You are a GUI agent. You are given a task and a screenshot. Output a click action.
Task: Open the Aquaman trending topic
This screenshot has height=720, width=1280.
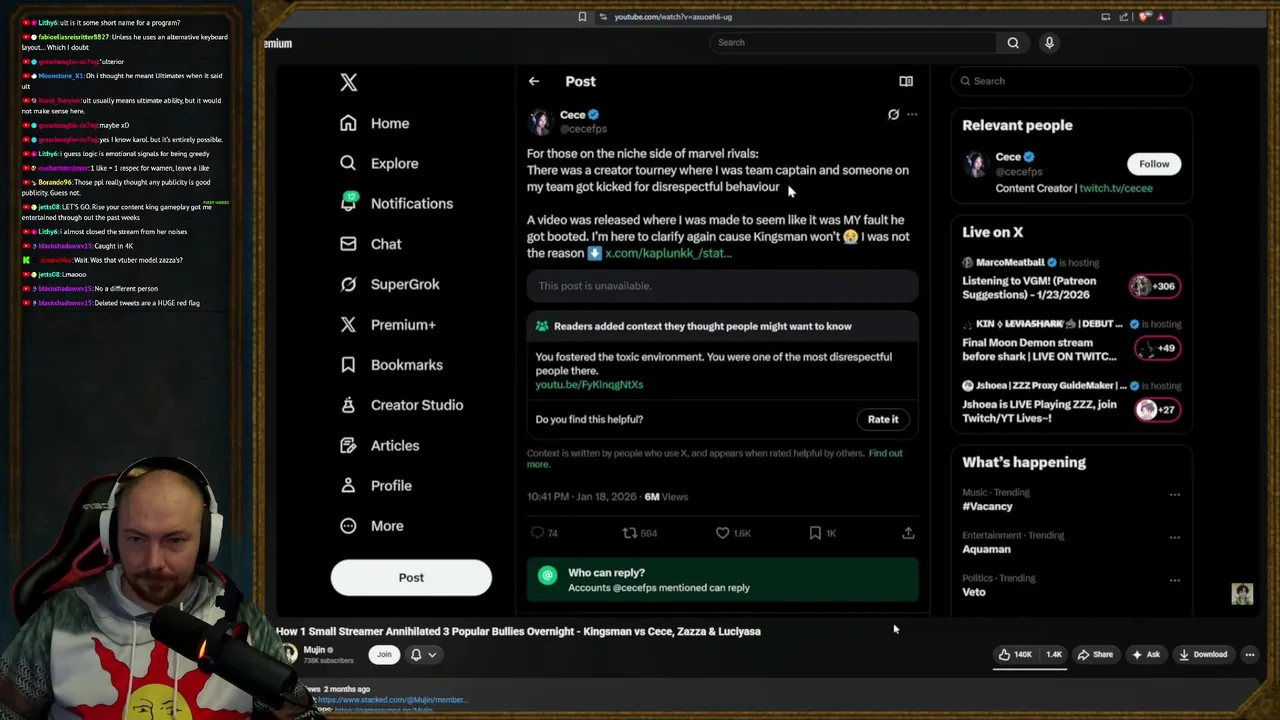(986, 550)
